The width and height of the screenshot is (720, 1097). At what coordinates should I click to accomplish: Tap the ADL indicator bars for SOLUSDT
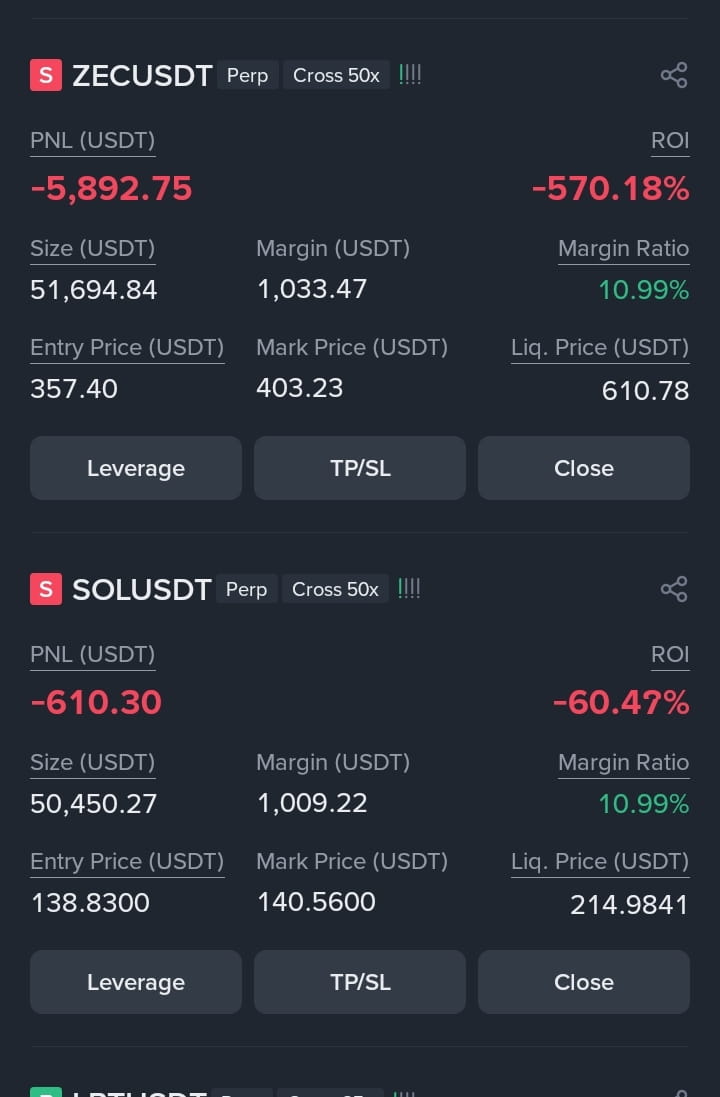(x=409, y=588)
